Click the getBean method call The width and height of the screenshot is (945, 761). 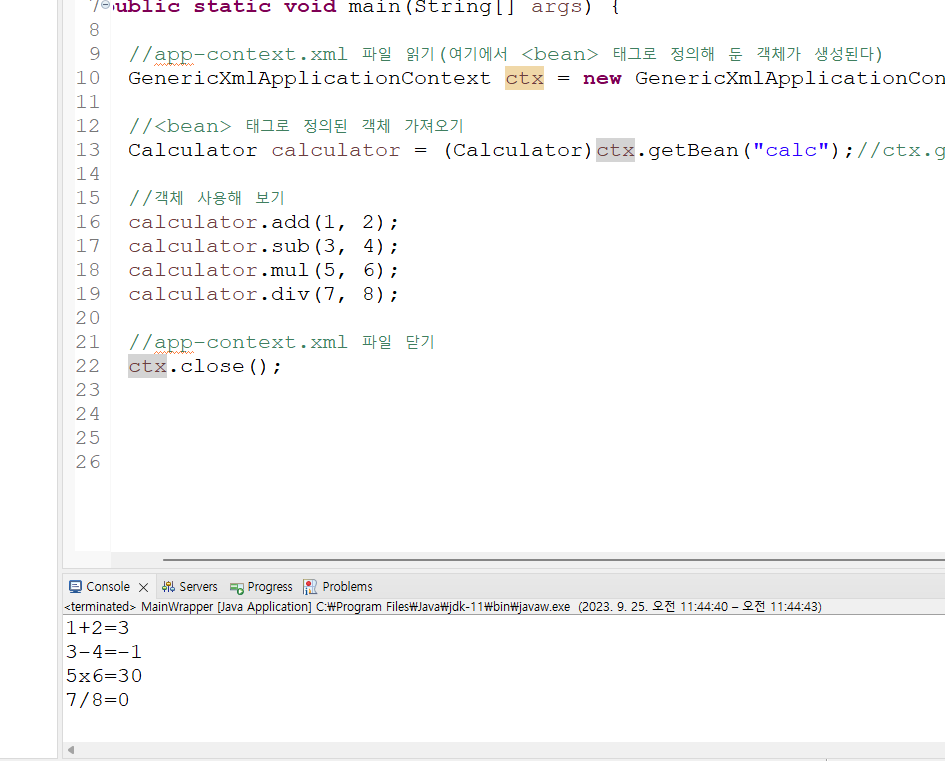click(x=694, y=150)
